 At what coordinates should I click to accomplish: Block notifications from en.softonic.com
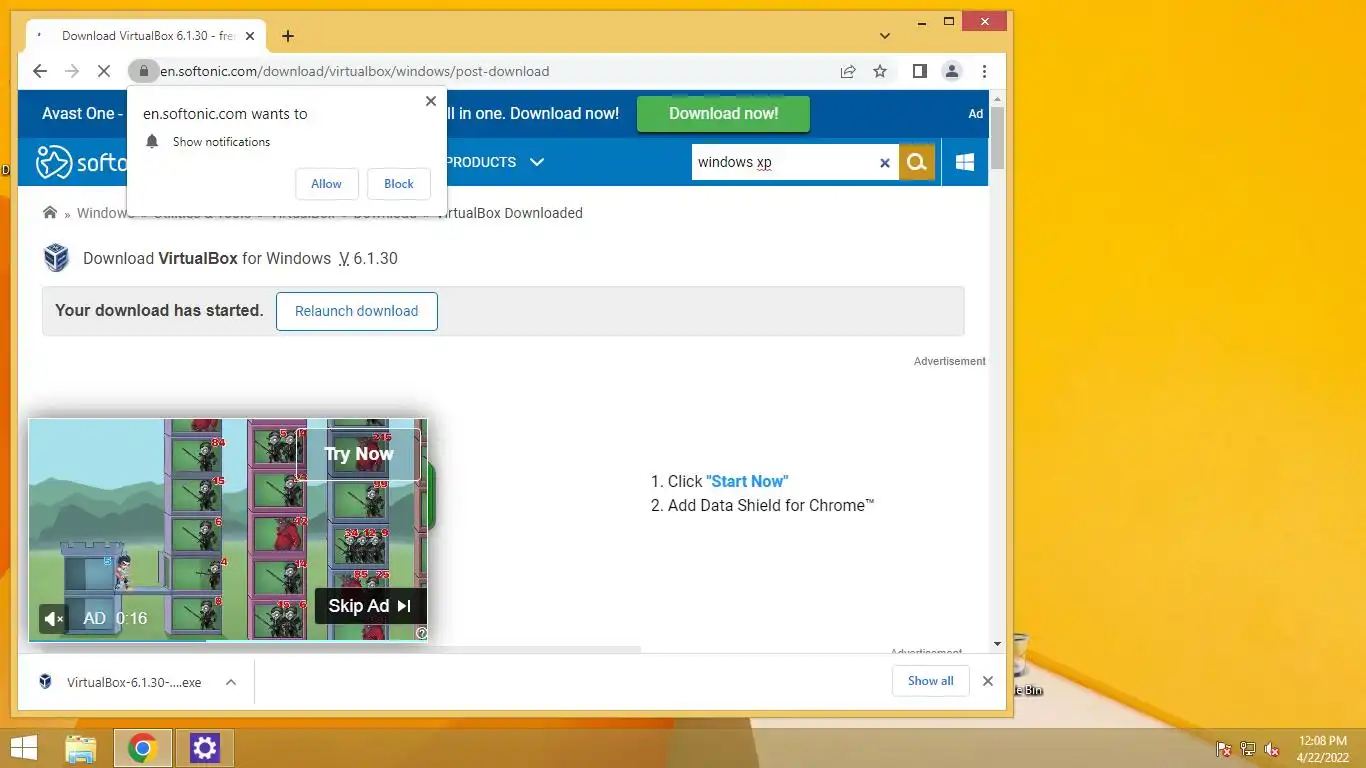[x=399, y=184]
